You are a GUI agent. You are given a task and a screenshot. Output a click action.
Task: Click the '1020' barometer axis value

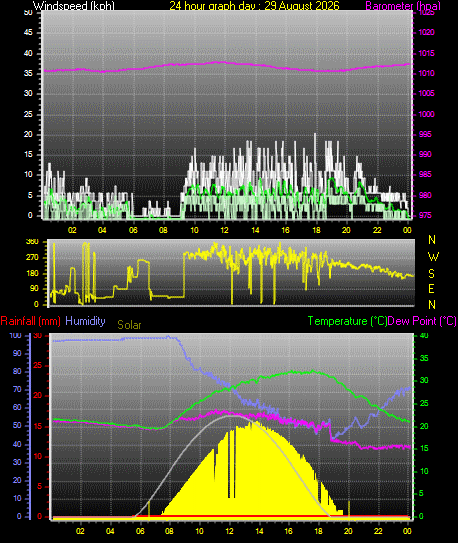426,32
